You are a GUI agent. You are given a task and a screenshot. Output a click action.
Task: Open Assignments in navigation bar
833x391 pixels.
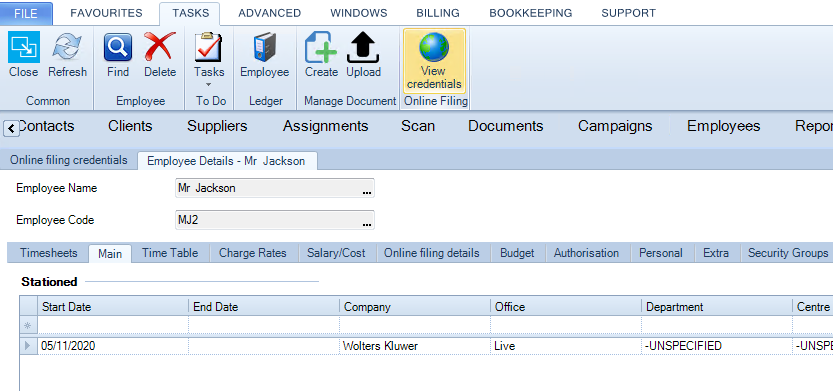coord(326,126)
